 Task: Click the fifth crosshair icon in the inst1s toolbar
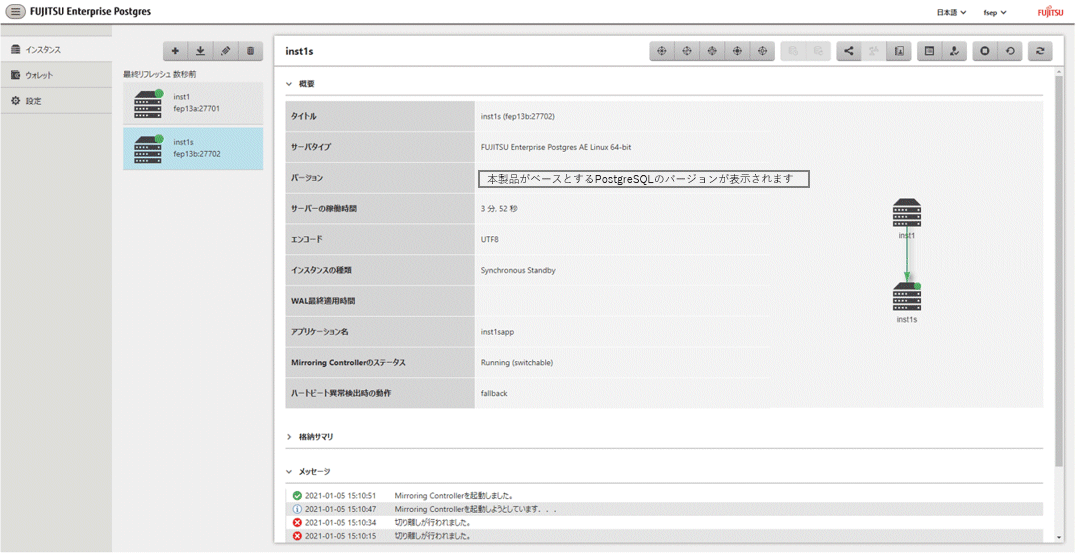[x=762, y=51]
